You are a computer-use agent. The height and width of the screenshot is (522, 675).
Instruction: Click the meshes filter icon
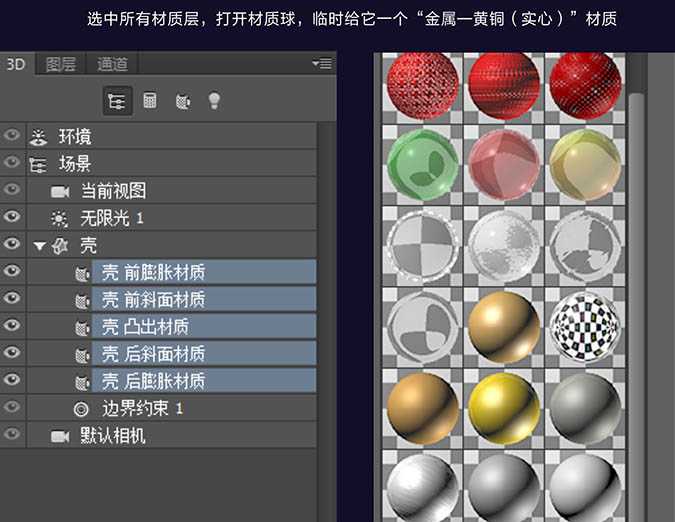pyautogui.click(x=150, y=101)
